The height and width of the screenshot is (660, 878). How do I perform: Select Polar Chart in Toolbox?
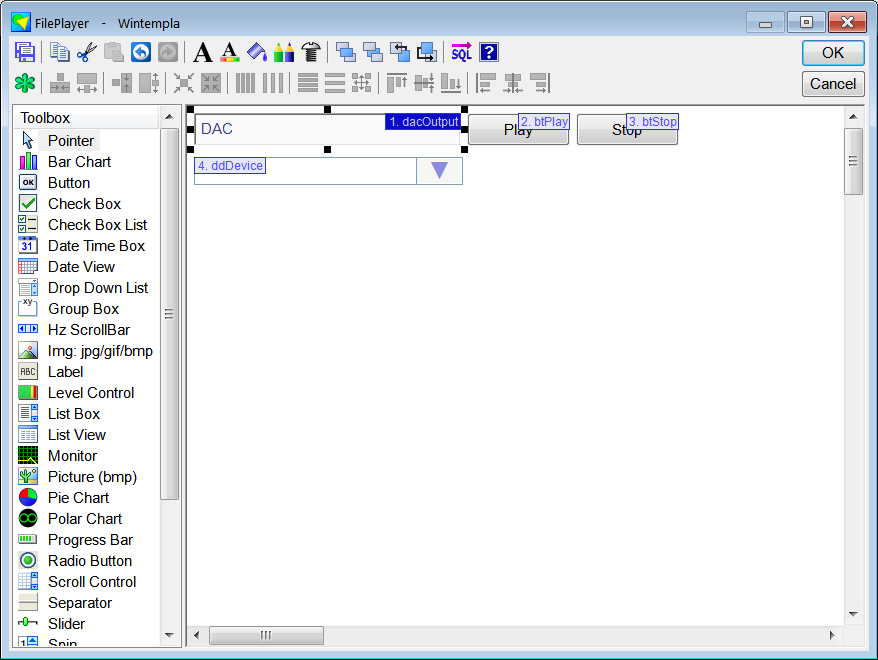pyautogui.click(x=85, y=519)
